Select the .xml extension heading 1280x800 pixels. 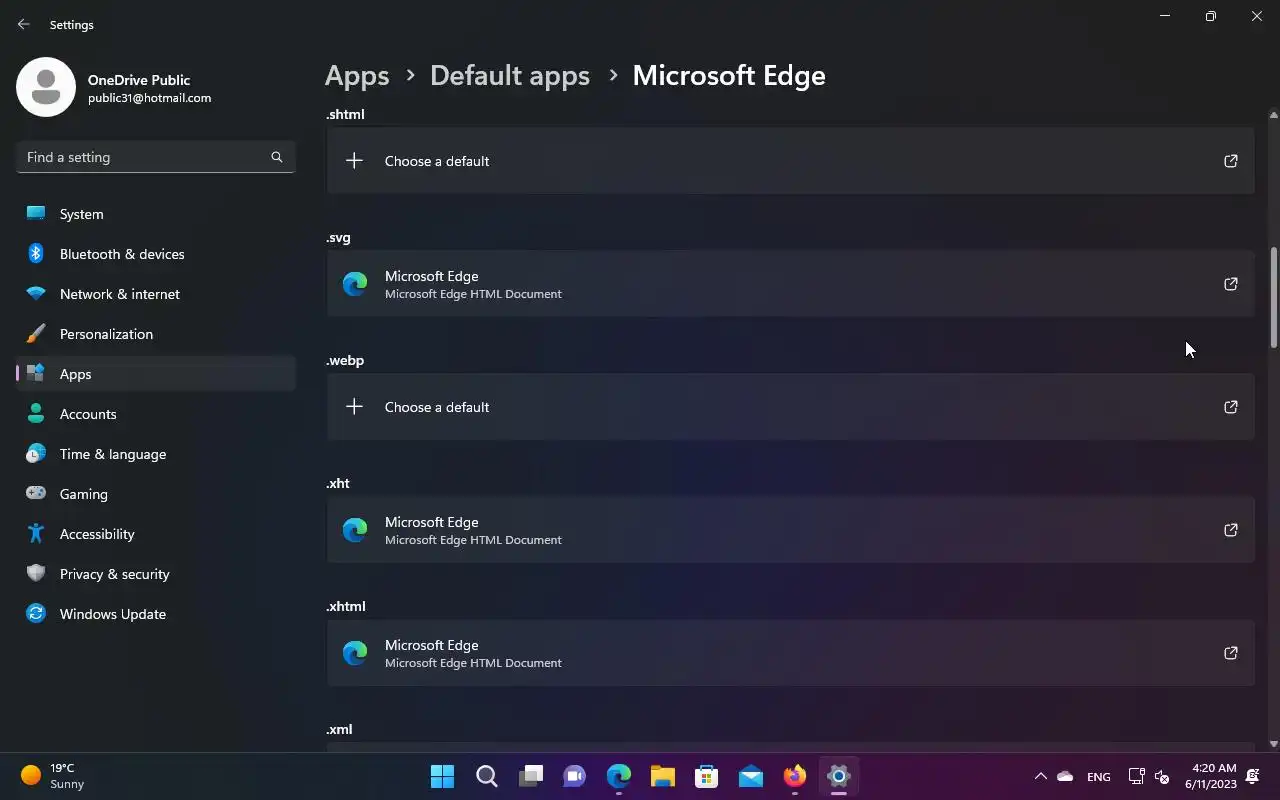point(339,729)
